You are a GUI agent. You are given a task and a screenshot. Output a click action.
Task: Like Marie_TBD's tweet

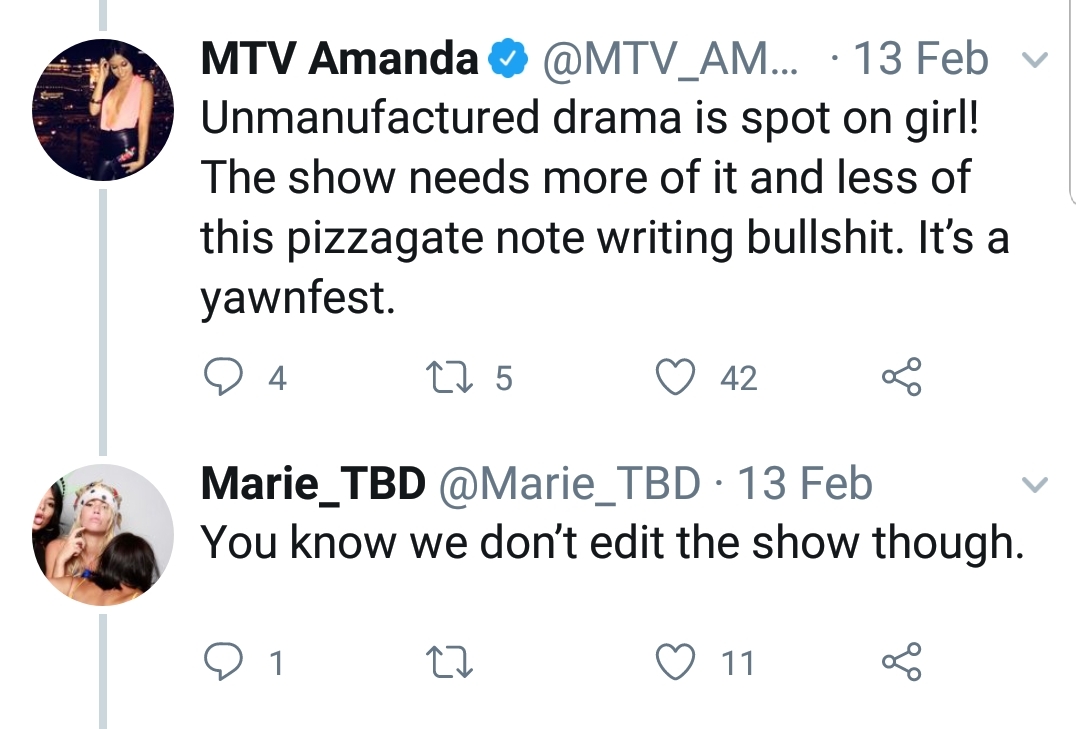[675, 662]
